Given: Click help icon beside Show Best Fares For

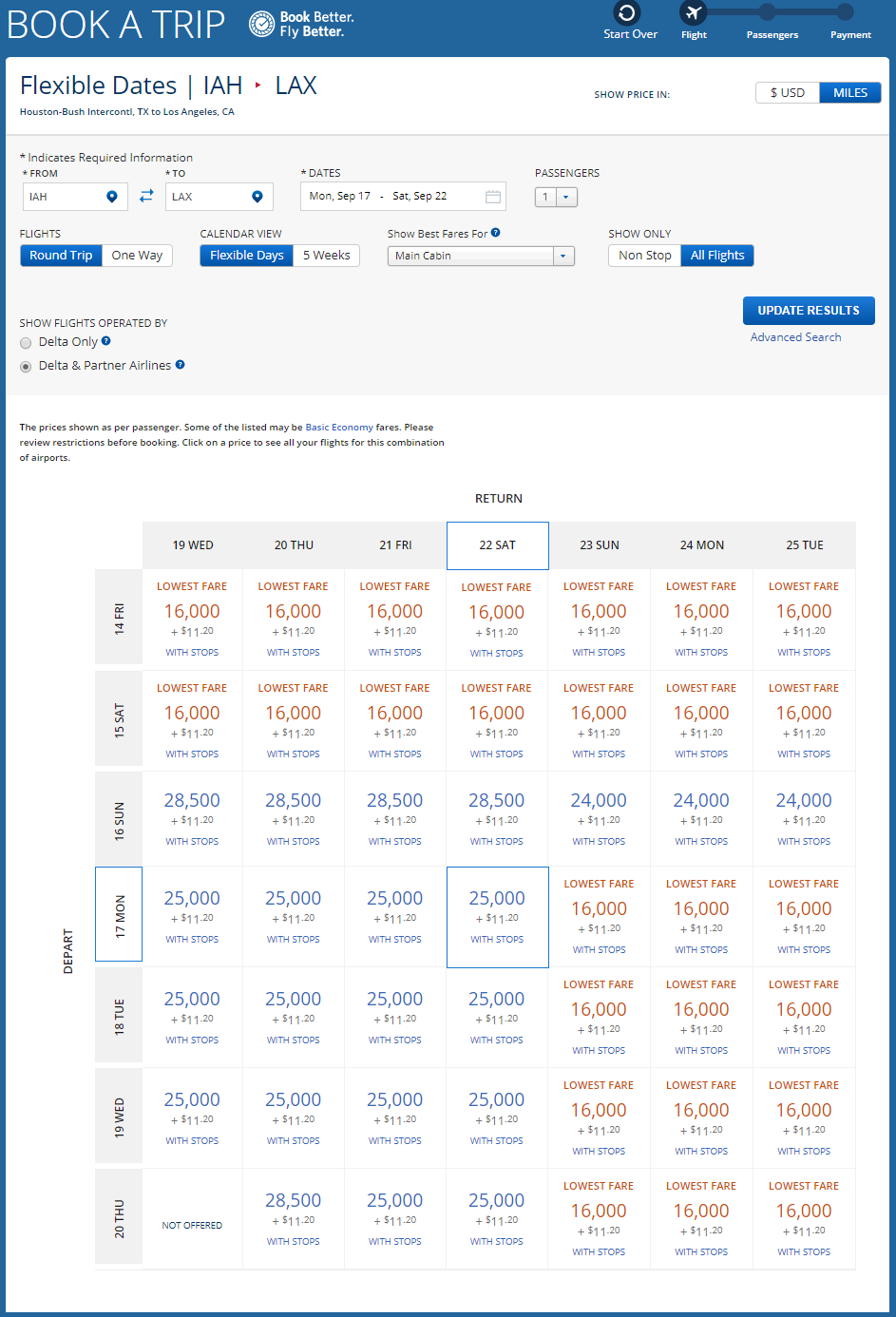Looking at the screenshot, I should pyautogui.click(x=496, y=233).
